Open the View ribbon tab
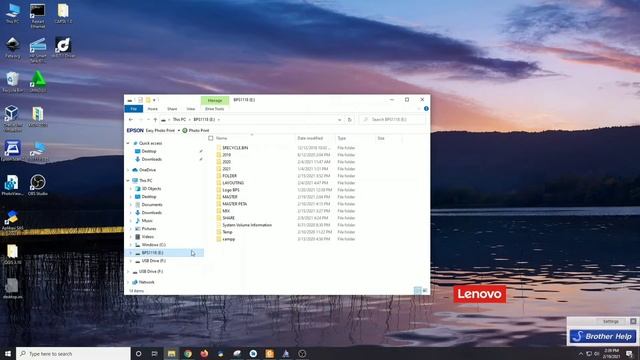Viewport: 640px width, 360px height. tap(191, 109)
